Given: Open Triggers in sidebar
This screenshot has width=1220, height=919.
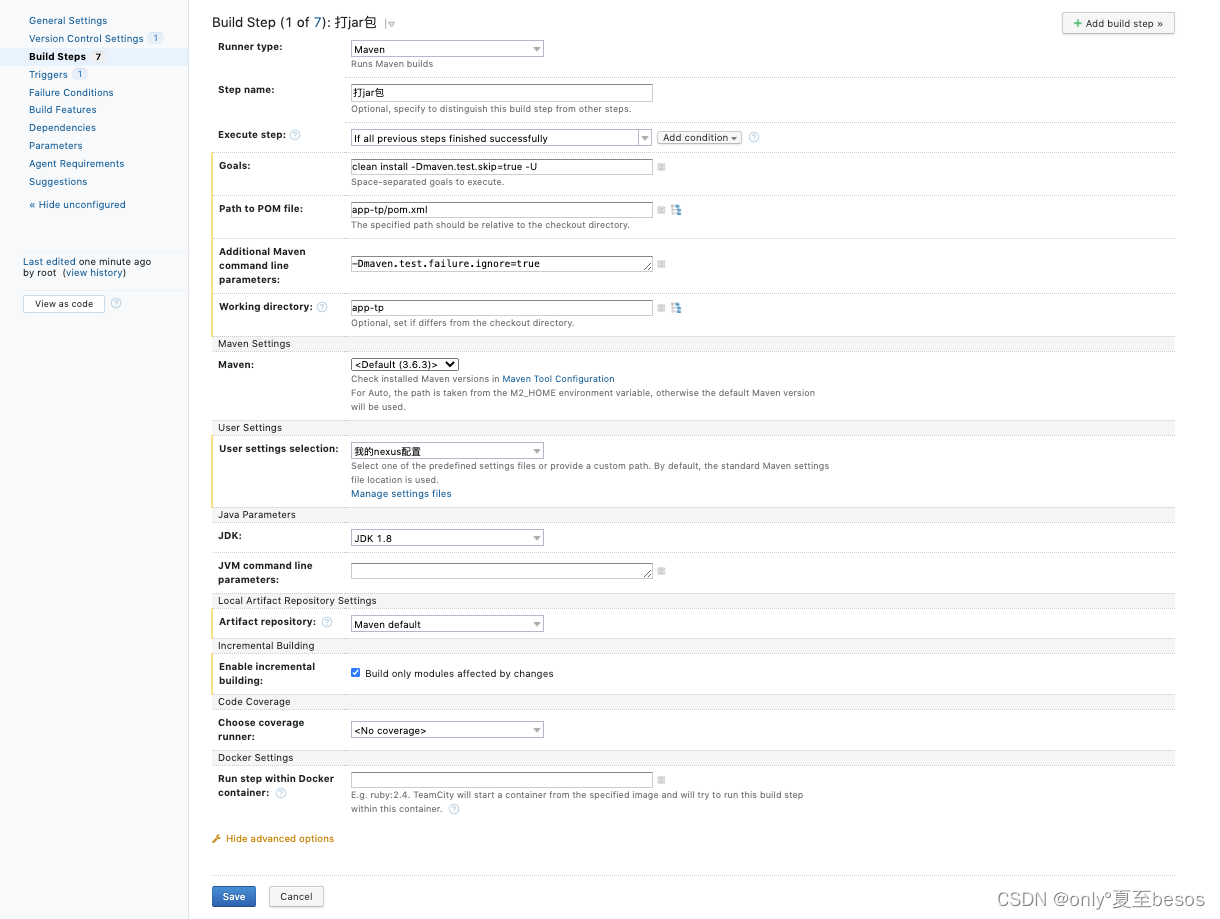Looking at the screenshot, I should [x=48, y=74].
